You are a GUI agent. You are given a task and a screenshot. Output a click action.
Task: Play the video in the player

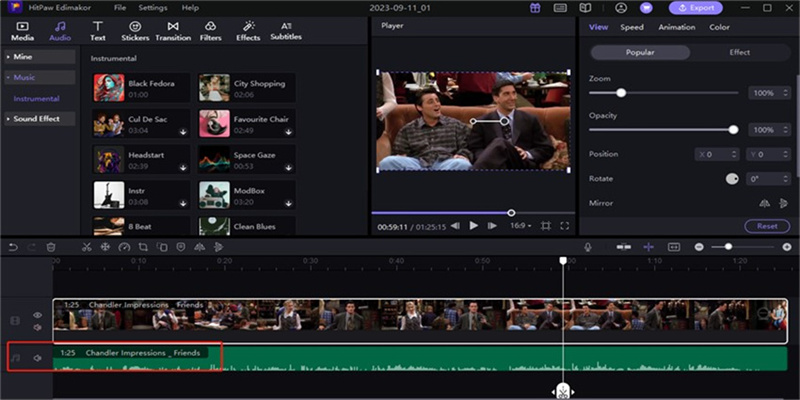coord(473,226)
